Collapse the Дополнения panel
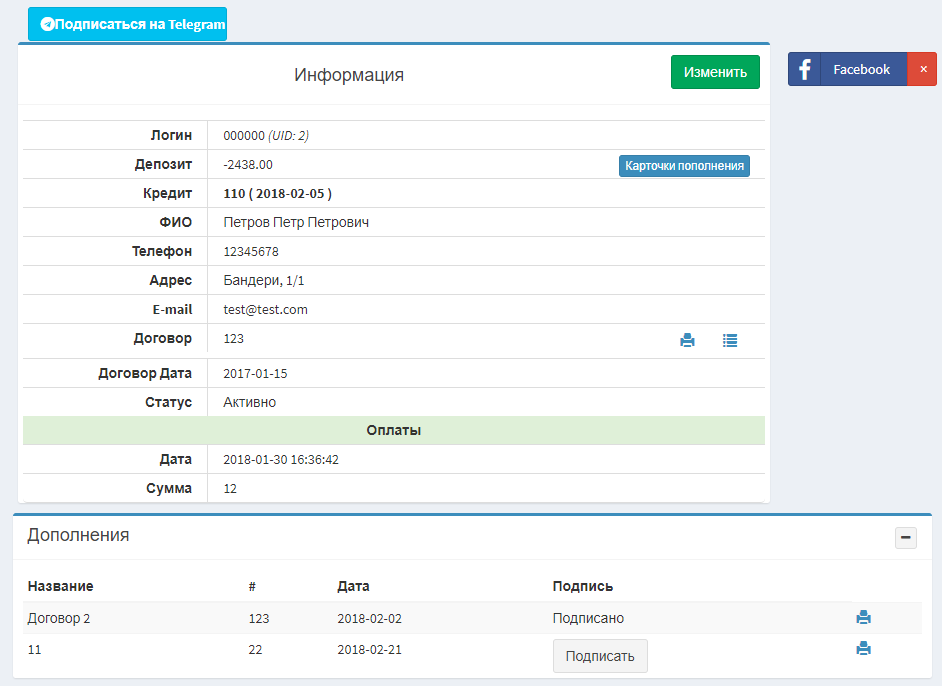Image resolution: width=942 pixels, height=686 pixels. (905, 538)
